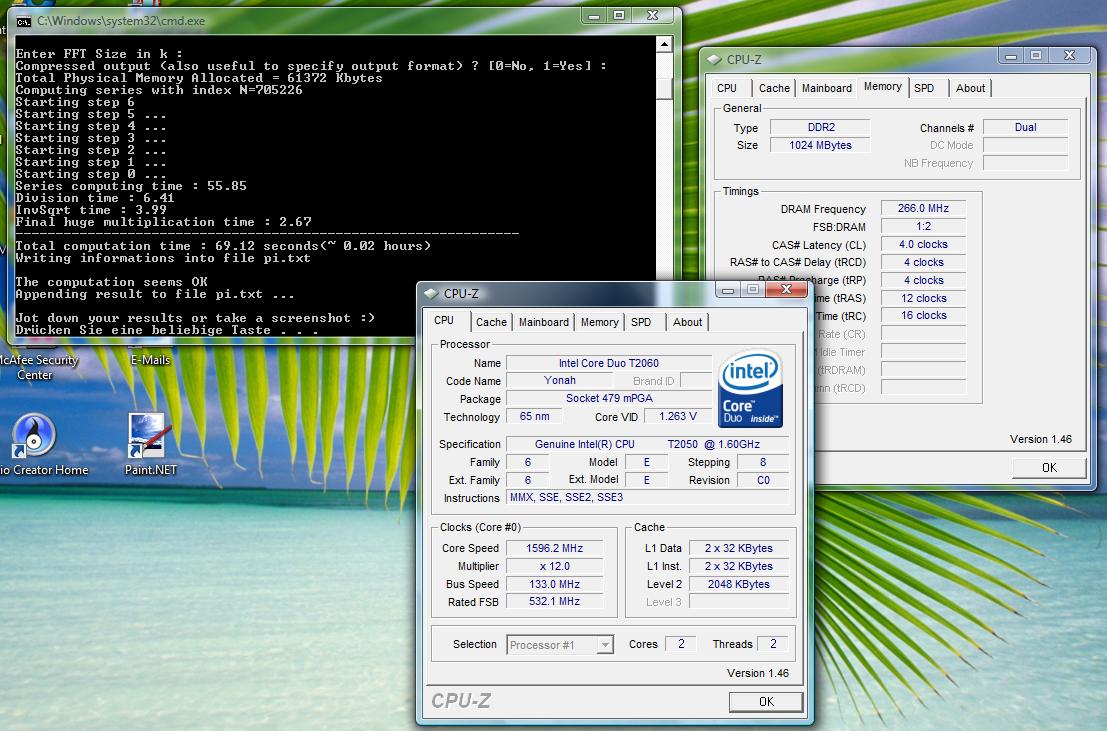Select the About tab in the front CPU-Z window

[687, 322]
